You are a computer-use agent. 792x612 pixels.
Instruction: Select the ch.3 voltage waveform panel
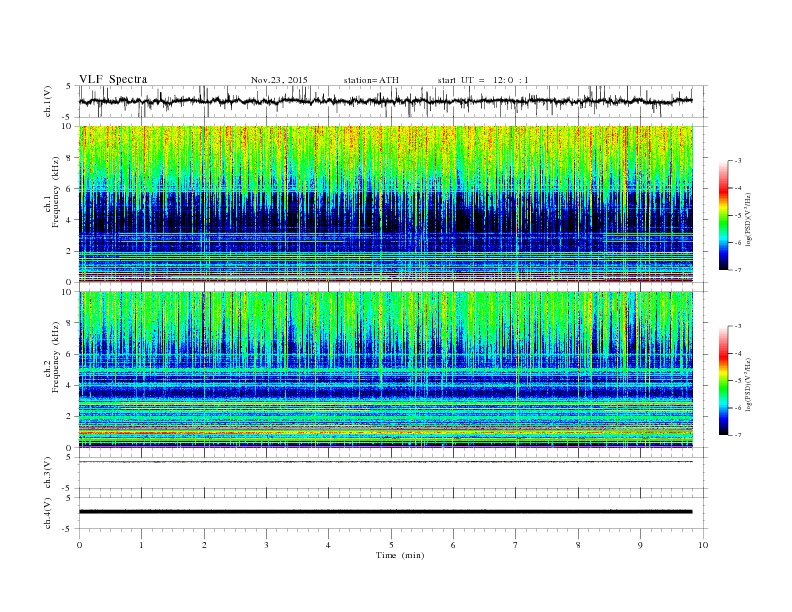click(x=393, y=473)
